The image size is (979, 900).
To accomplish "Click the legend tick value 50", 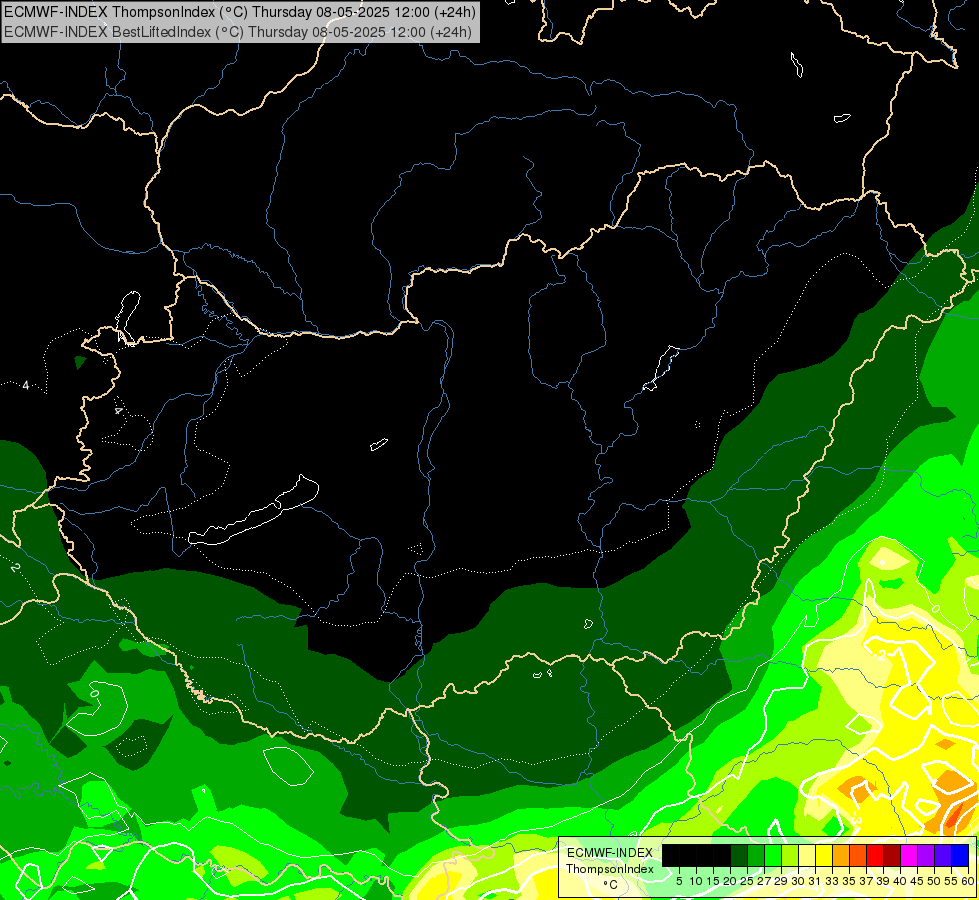I will 933,881.
